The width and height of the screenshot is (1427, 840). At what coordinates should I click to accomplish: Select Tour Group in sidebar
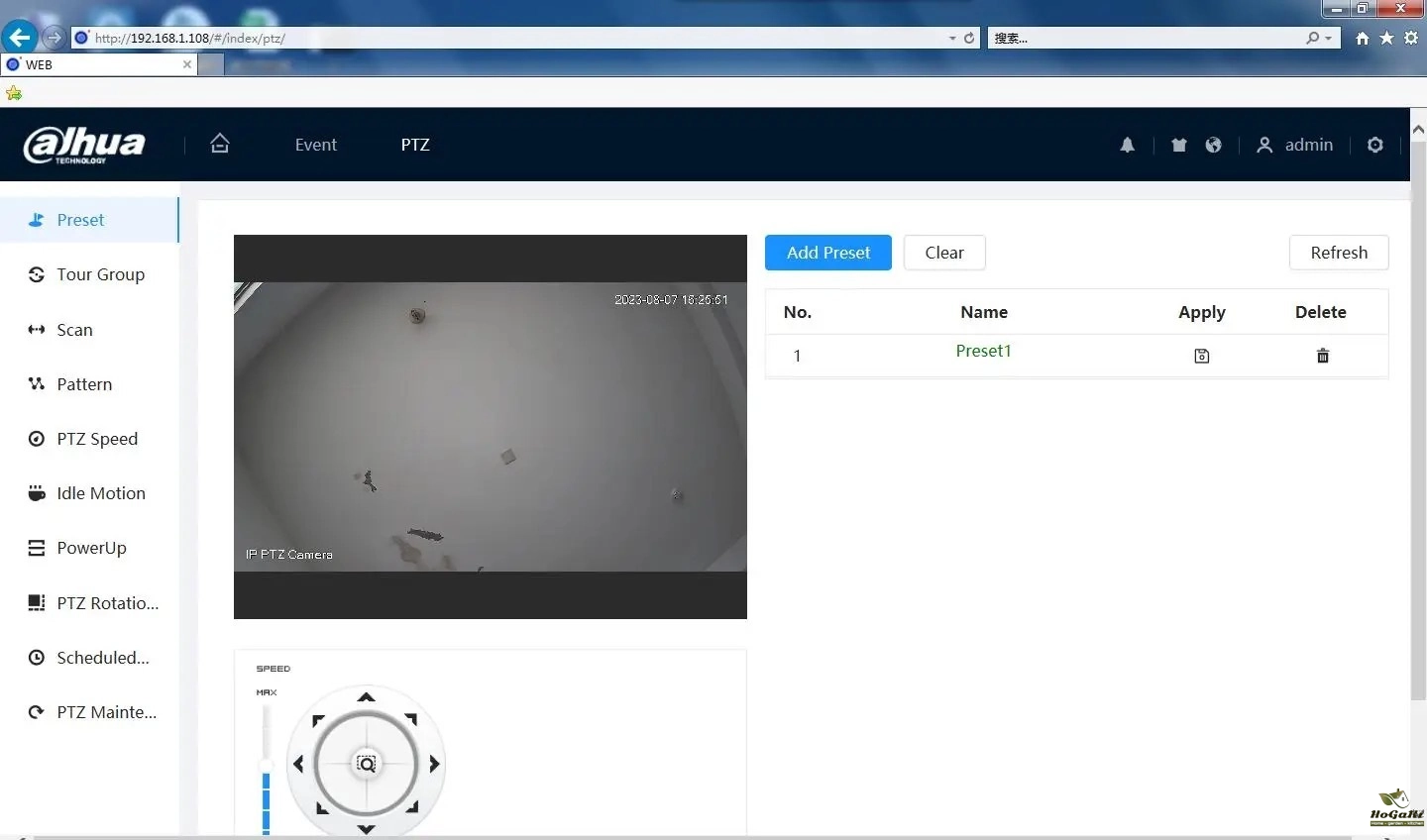(x=100, y=274)
